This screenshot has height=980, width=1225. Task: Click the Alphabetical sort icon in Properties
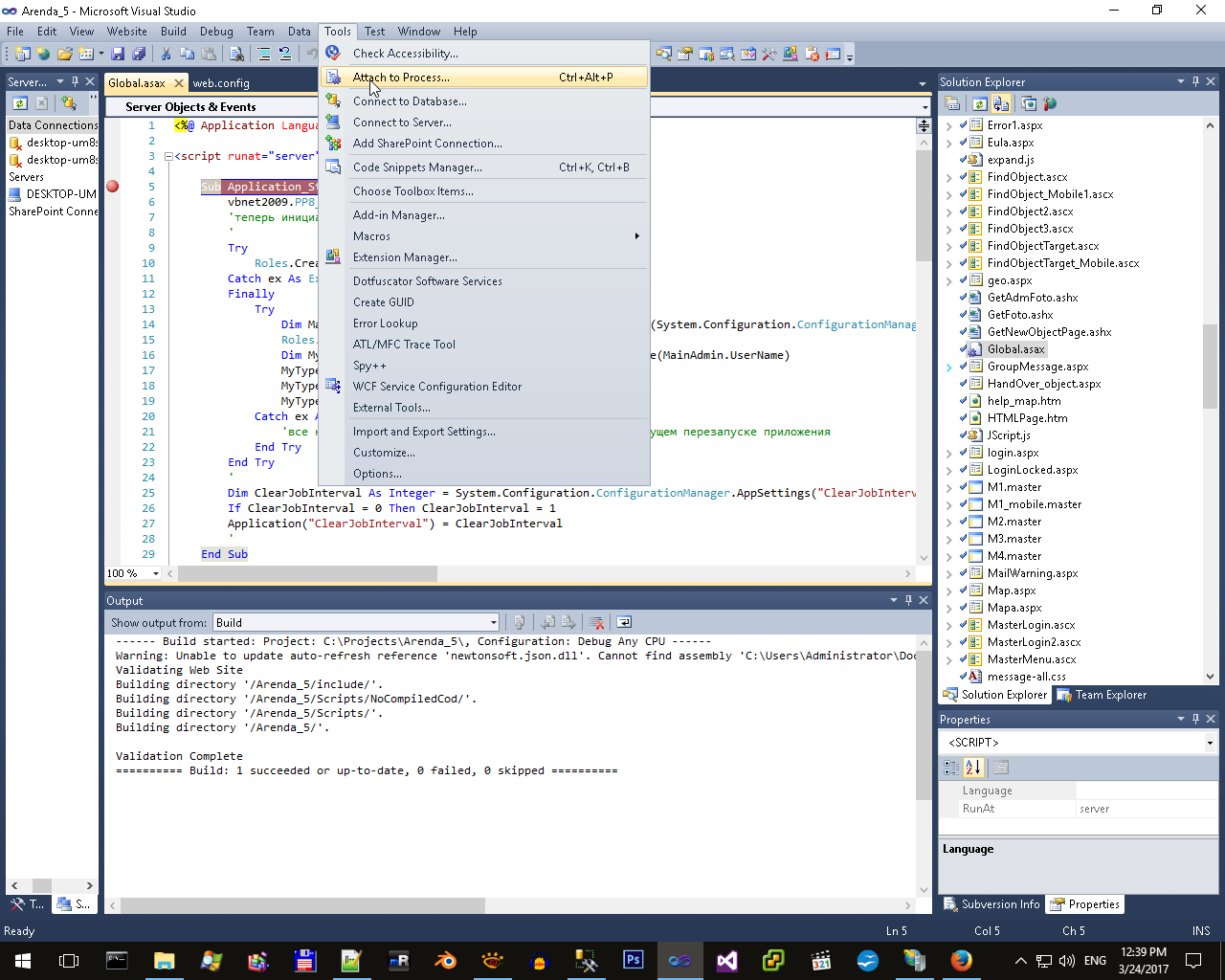click(973, 768)
